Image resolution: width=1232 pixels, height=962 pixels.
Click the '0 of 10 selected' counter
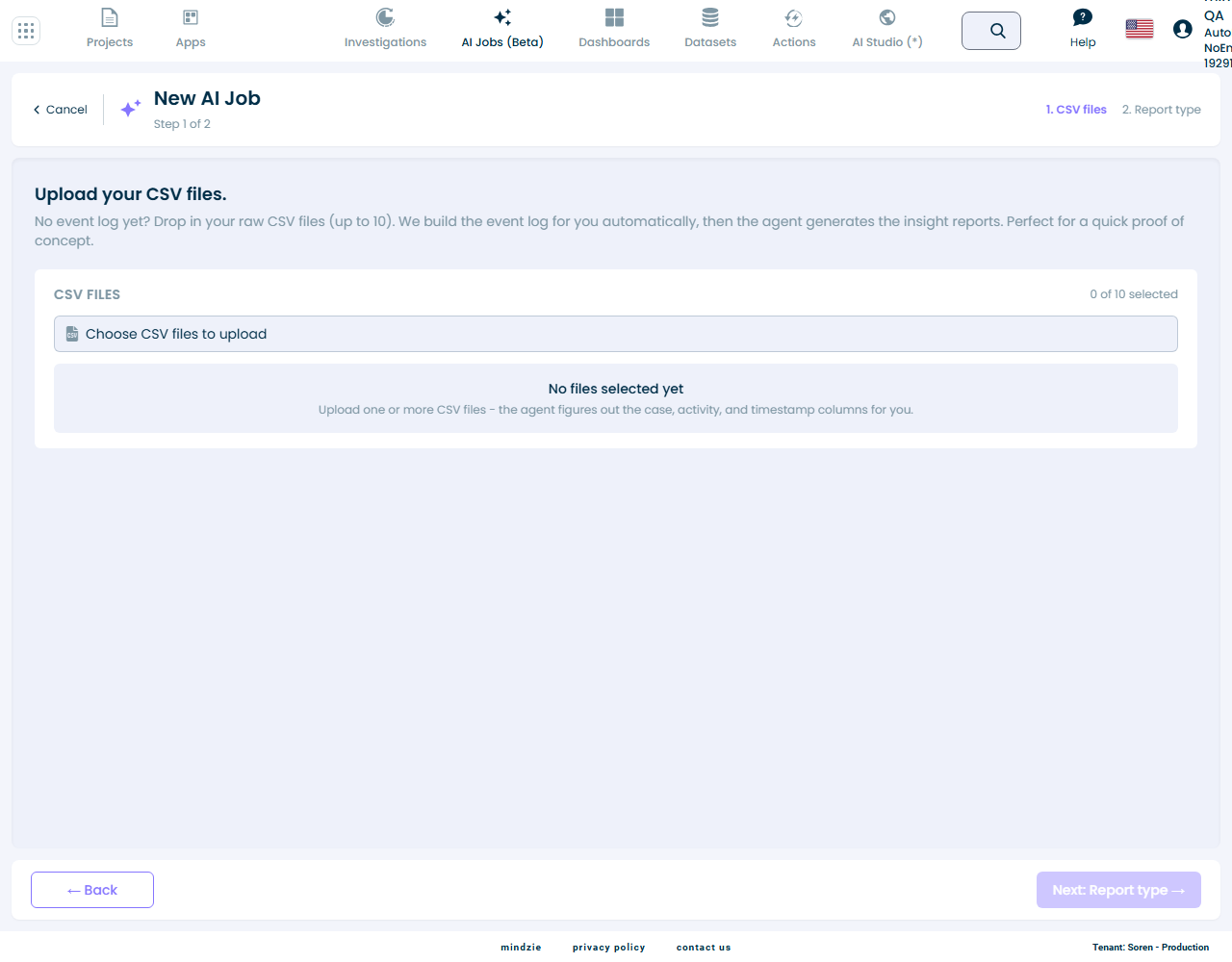click(1134, 294)
